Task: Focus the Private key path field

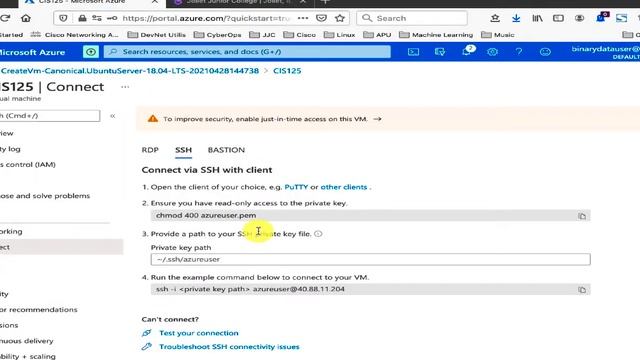Action: [370, 259]
